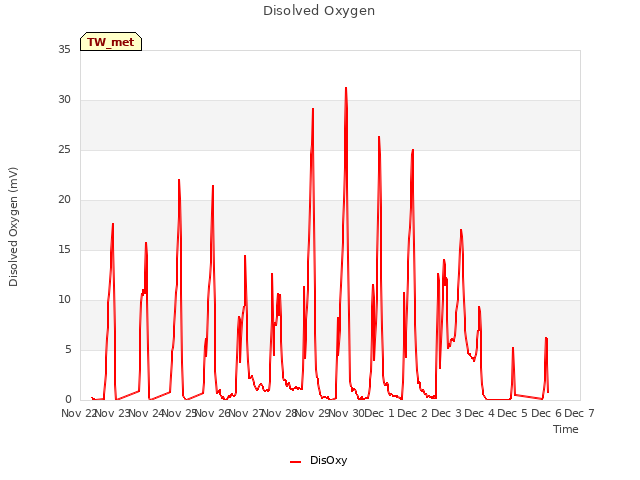640x480 pixels.
Task: Click the Disolved Oxygen (mV) y-axis label
Action: point(13,227)
